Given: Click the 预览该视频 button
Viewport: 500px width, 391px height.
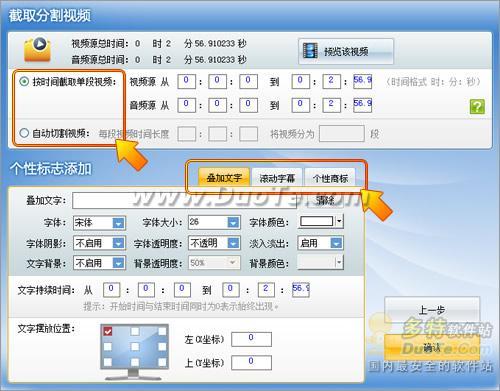Looking at the screenshot, I should click(x=346, y=51).
